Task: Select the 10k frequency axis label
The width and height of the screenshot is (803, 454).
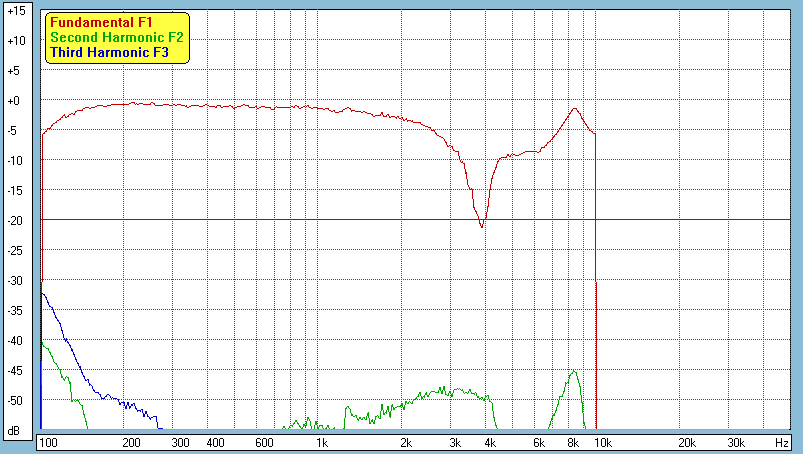Action: pyautogui.click(x=601, y=443)
